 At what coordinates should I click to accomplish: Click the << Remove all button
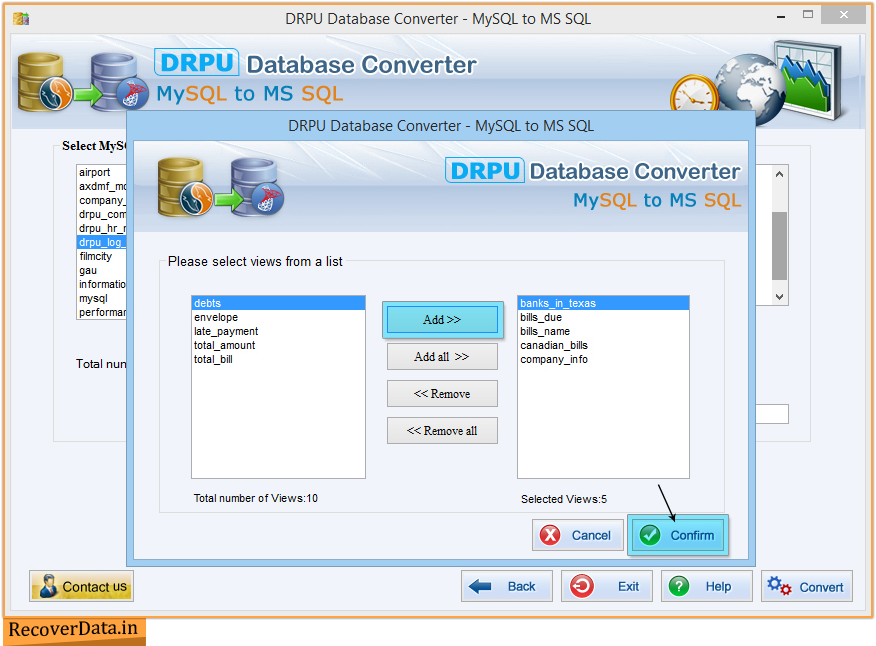click(442, 431)
